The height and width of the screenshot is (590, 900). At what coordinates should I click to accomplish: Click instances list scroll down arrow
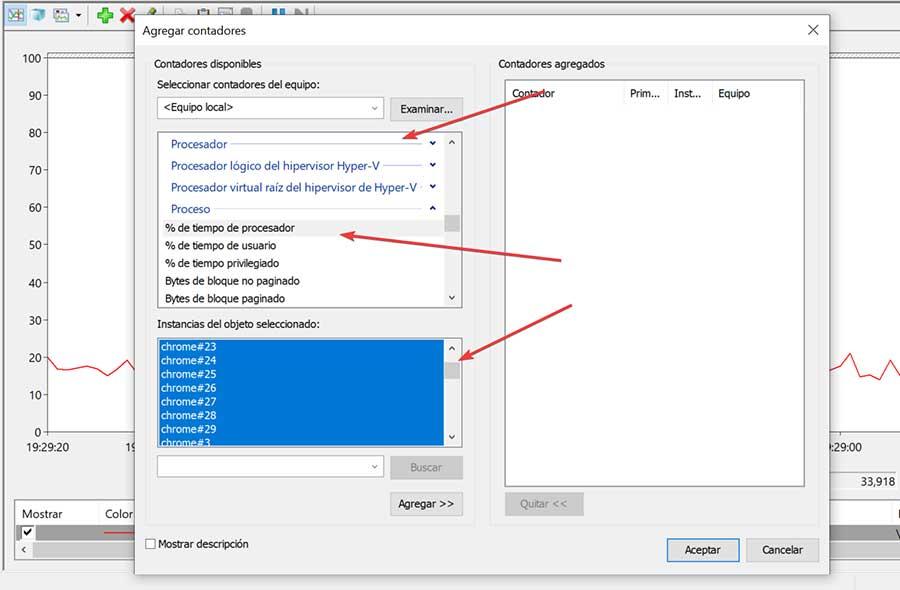[x=452, y=437]
